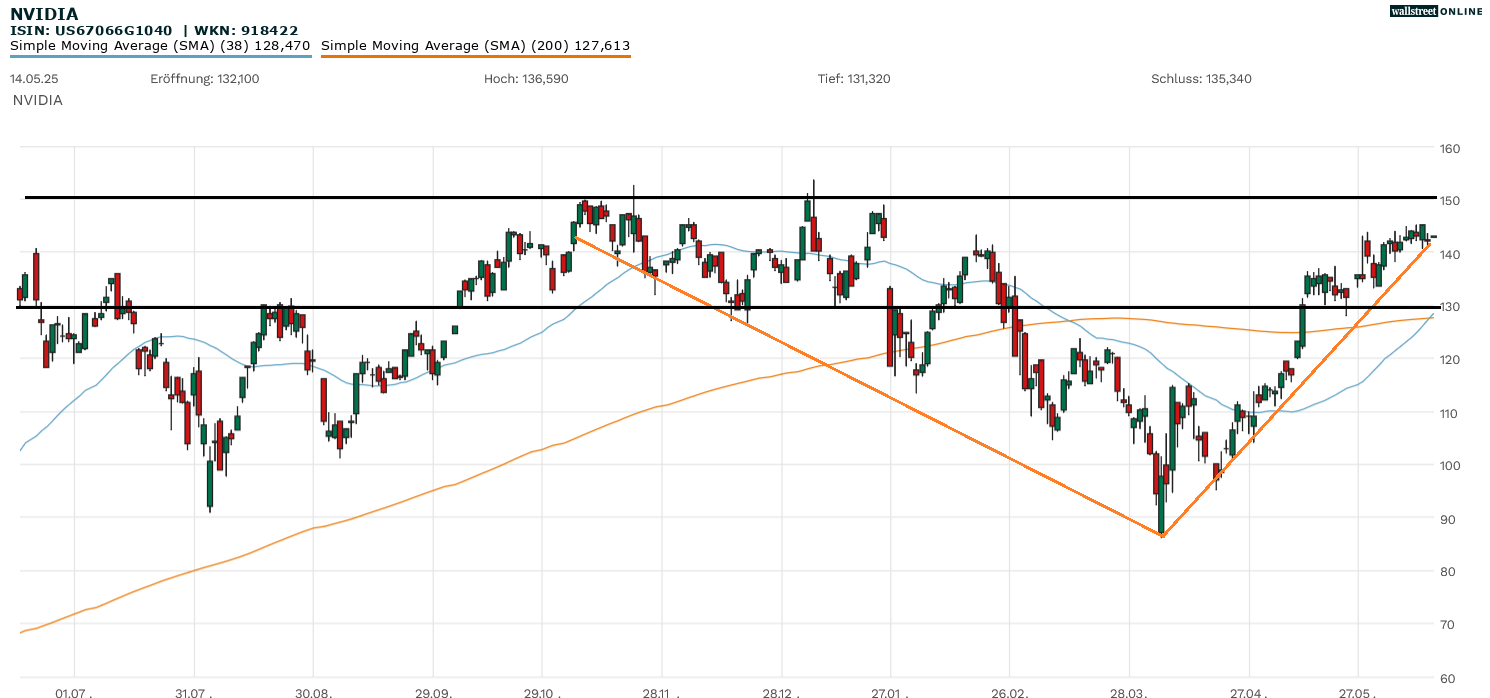Click the 29.10. date axis label
This screenshot has width=1490, height=698.
coord(541,692)
